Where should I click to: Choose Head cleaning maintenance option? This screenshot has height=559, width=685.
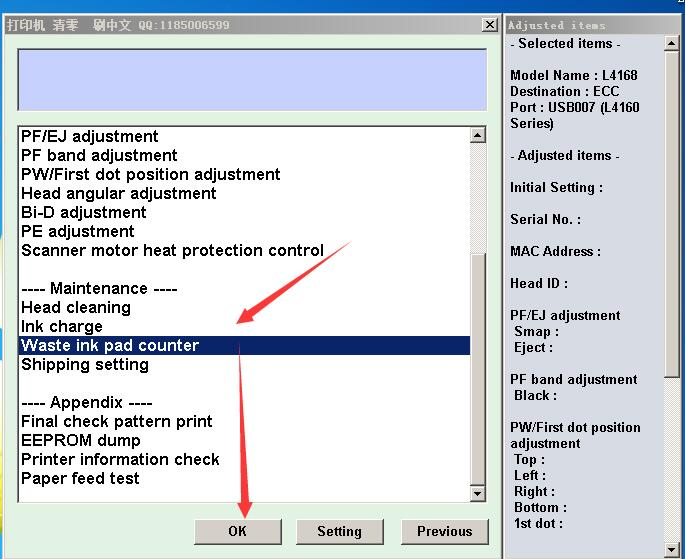pyautogui.click(x=76, y=307)
